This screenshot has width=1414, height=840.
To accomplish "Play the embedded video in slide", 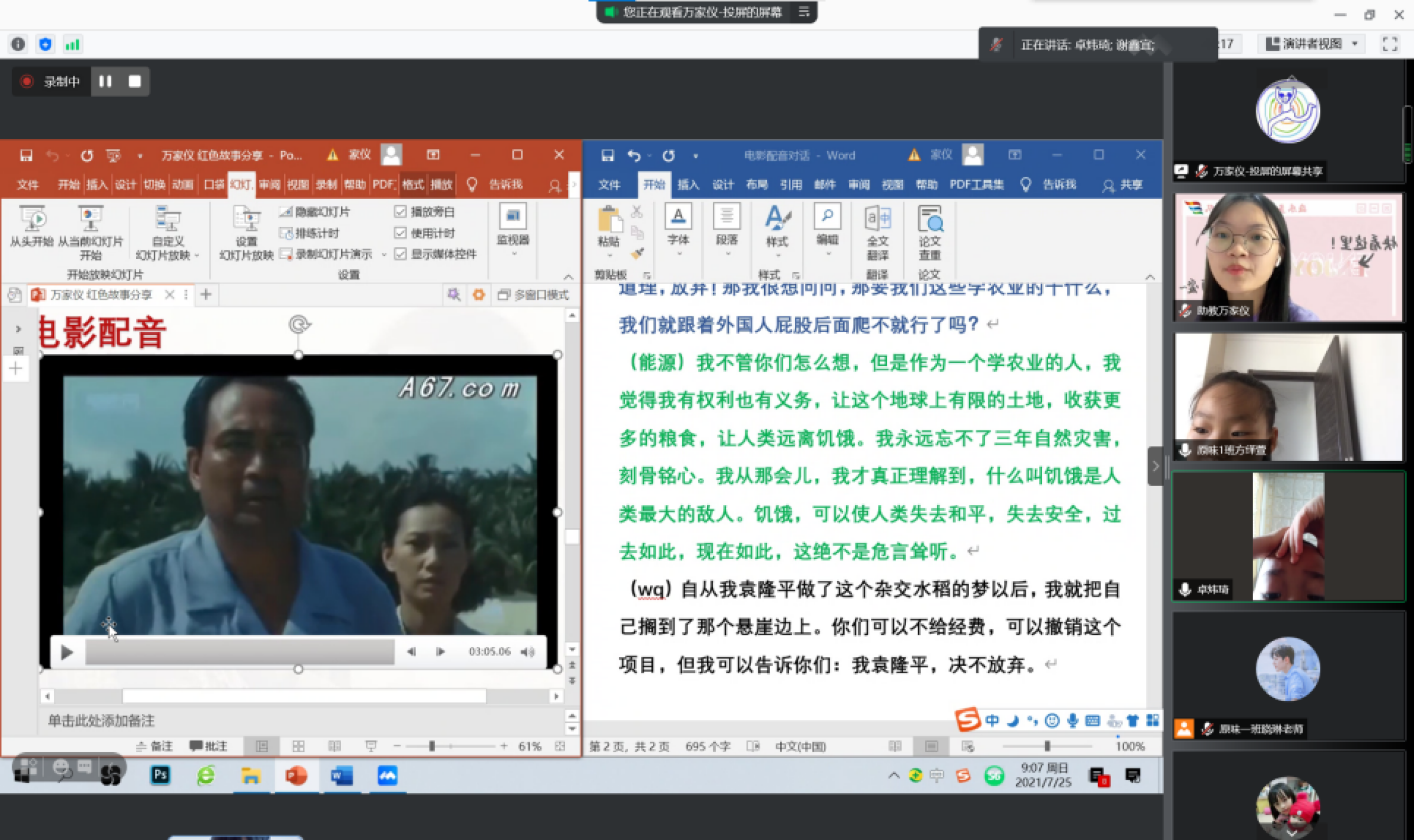I will pyautogui.click(x=67, y=652).
